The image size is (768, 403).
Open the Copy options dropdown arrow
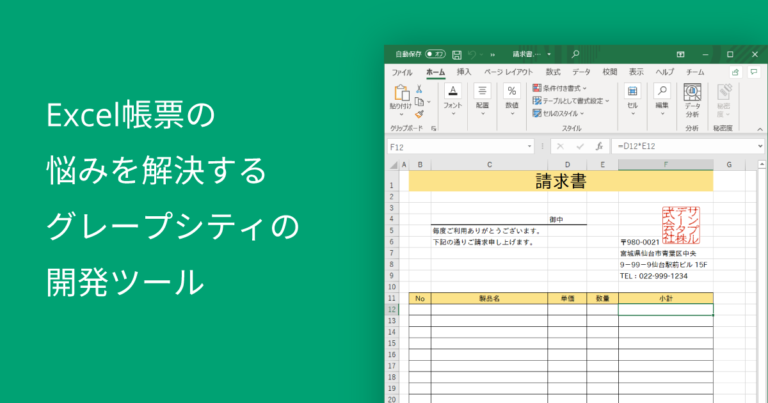coord(429,102)
